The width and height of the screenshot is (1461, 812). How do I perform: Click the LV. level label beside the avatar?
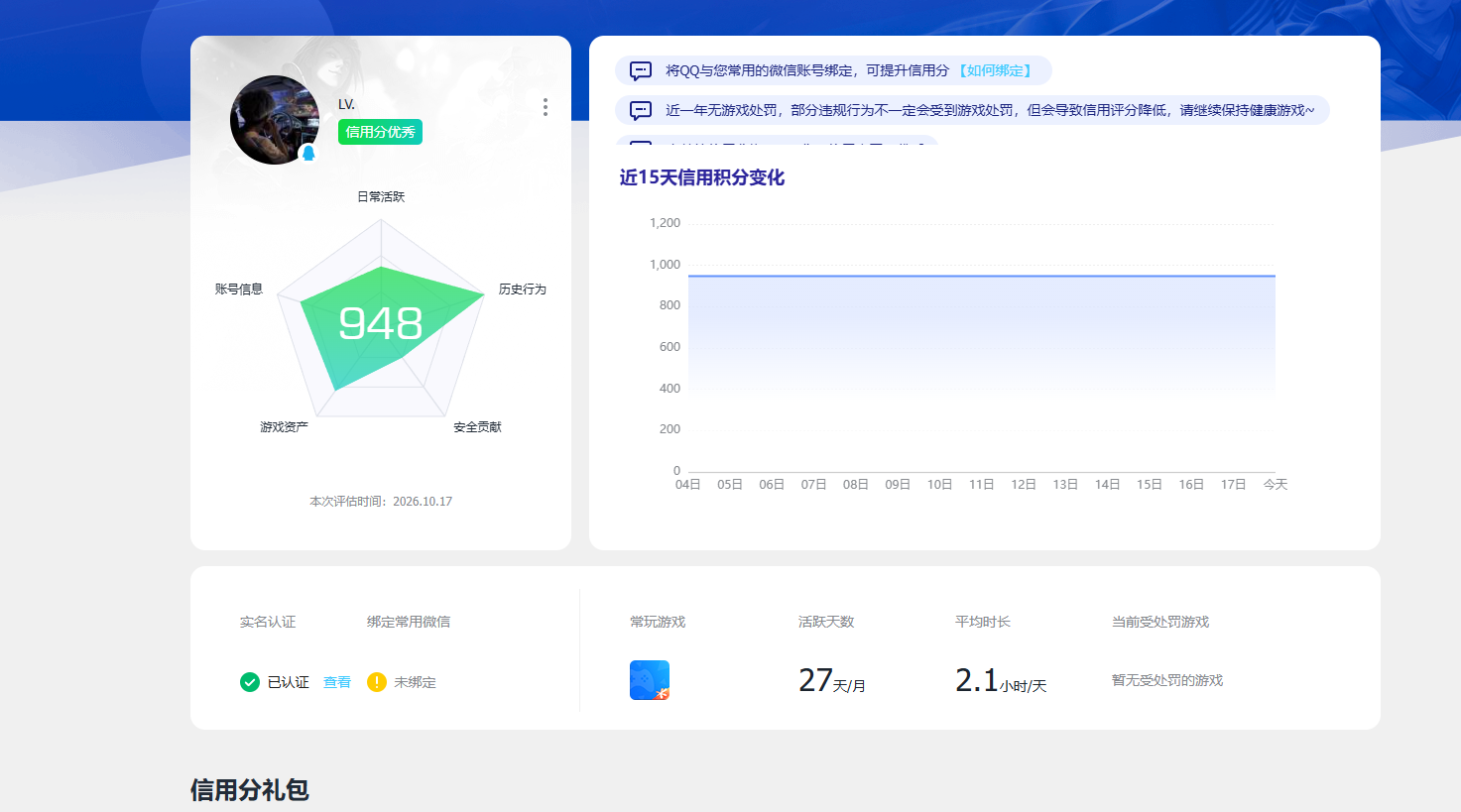346,104
